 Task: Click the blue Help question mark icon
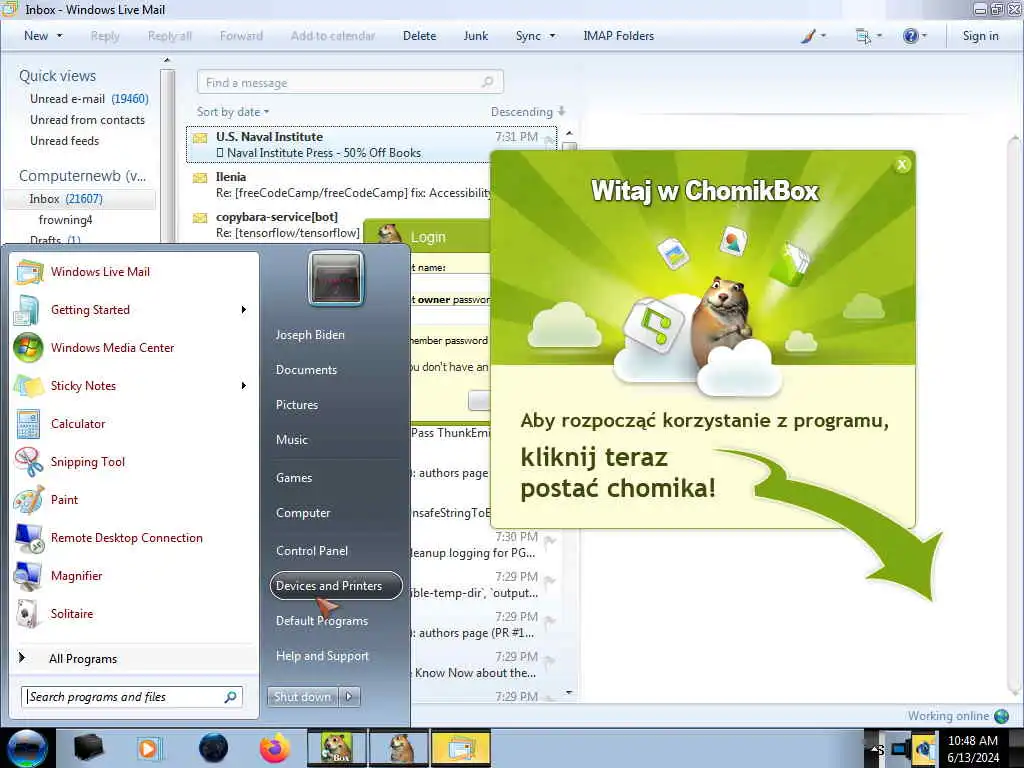click(x=910, y=36)
